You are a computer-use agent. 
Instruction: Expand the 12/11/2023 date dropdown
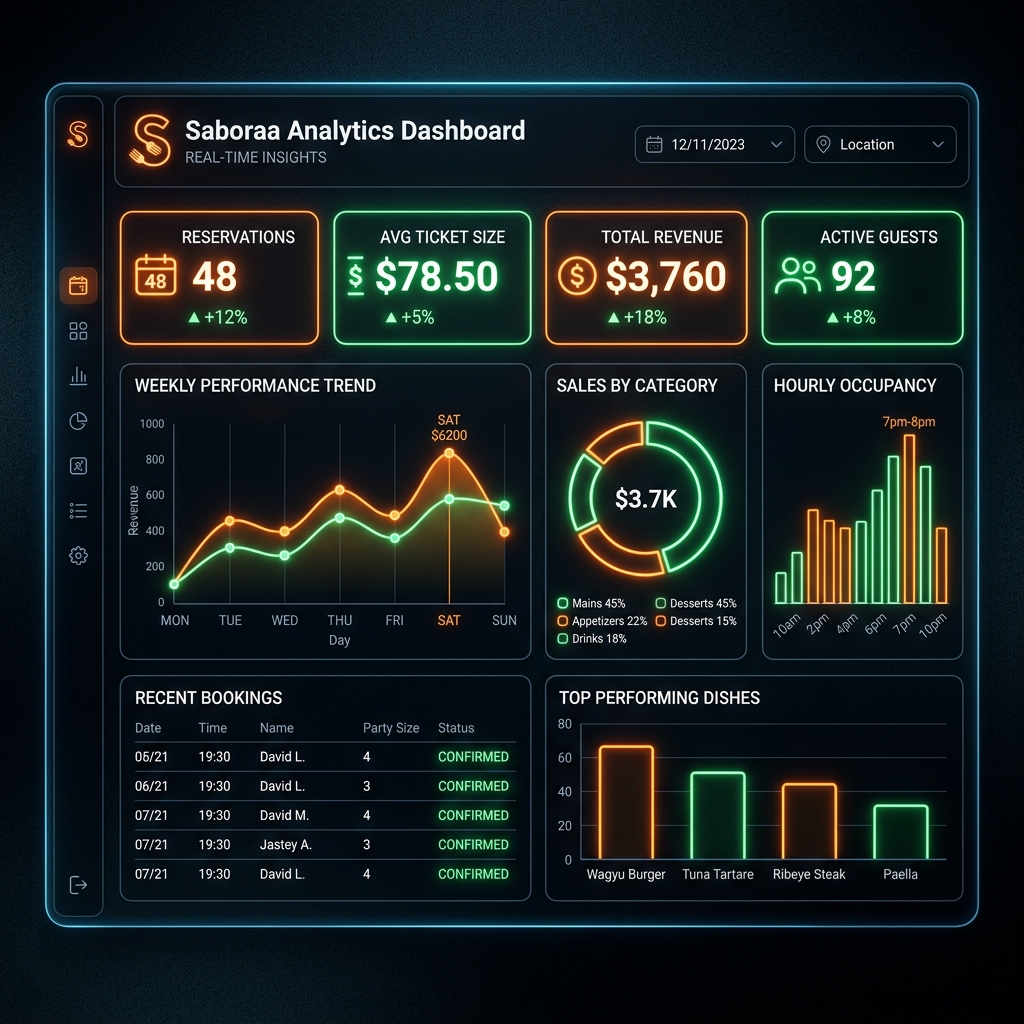(x=714, y=144)
